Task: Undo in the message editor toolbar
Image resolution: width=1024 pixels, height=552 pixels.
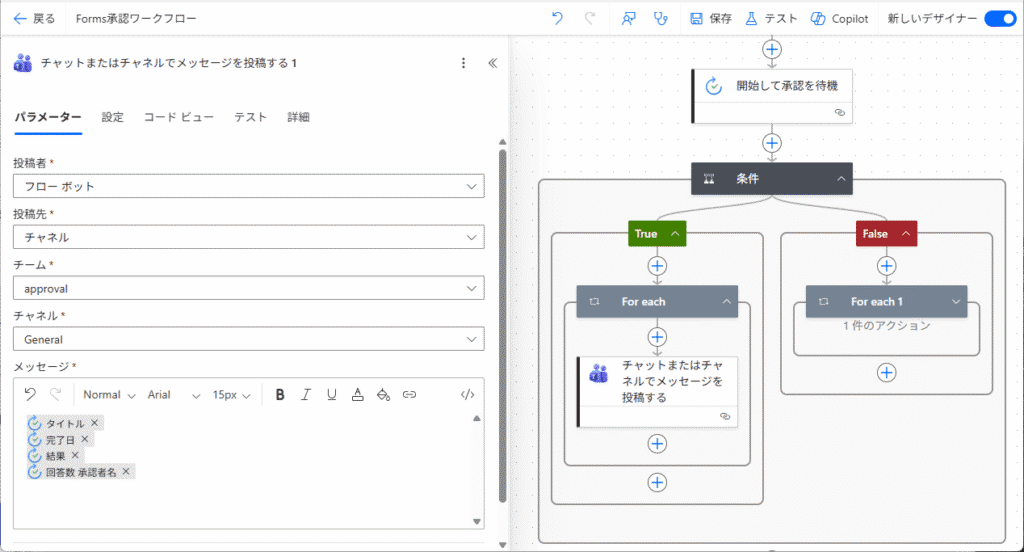Action: [x=30, y=394]
